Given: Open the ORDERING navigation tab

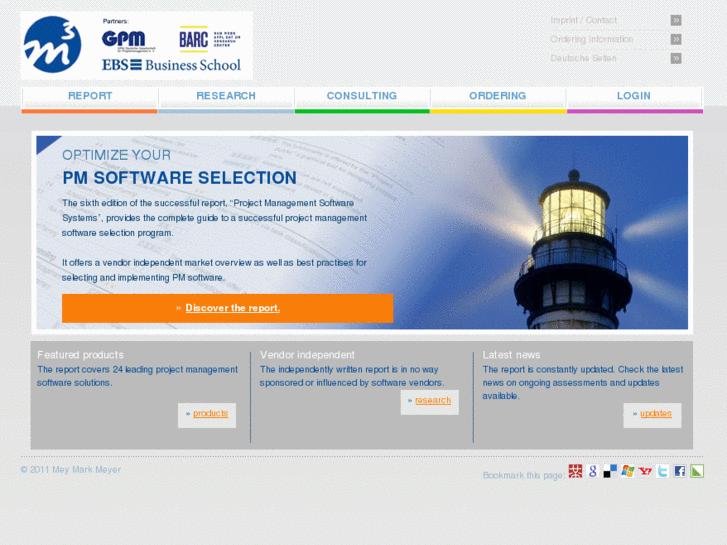Looking at the screenshot, I should pos(498,100).
